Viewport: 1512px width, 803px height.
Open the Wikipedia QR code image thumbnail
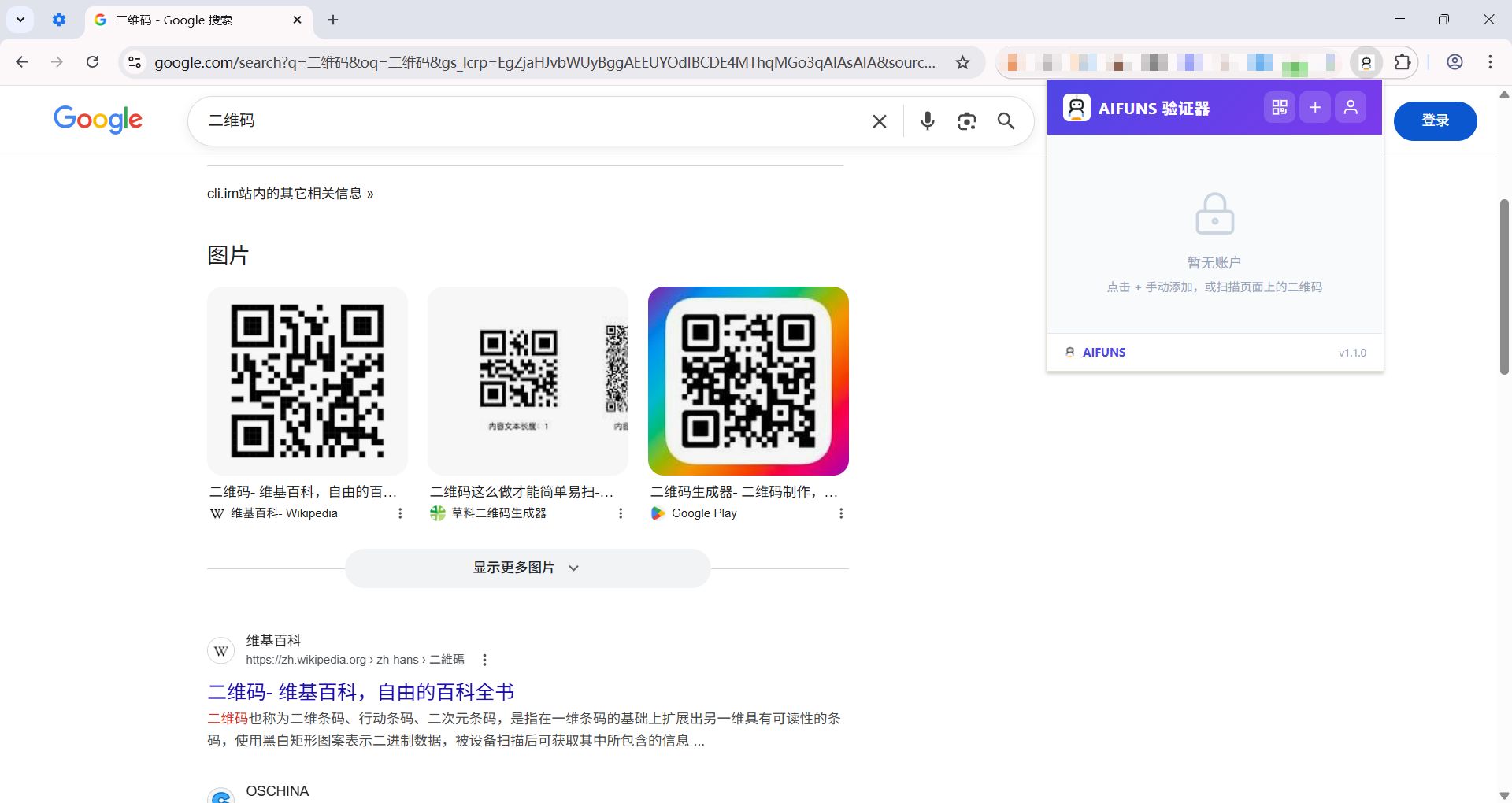click(x=307, y=381)
